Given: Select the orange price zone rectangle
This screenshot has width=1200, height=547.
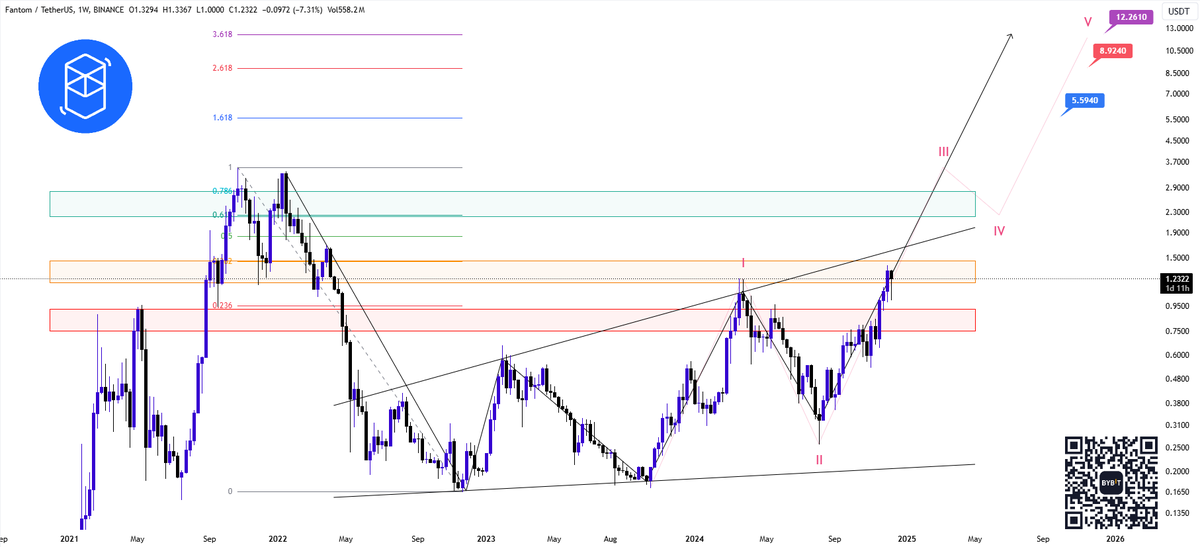Looking at the screenshot, I should click(x=511, y=272).
